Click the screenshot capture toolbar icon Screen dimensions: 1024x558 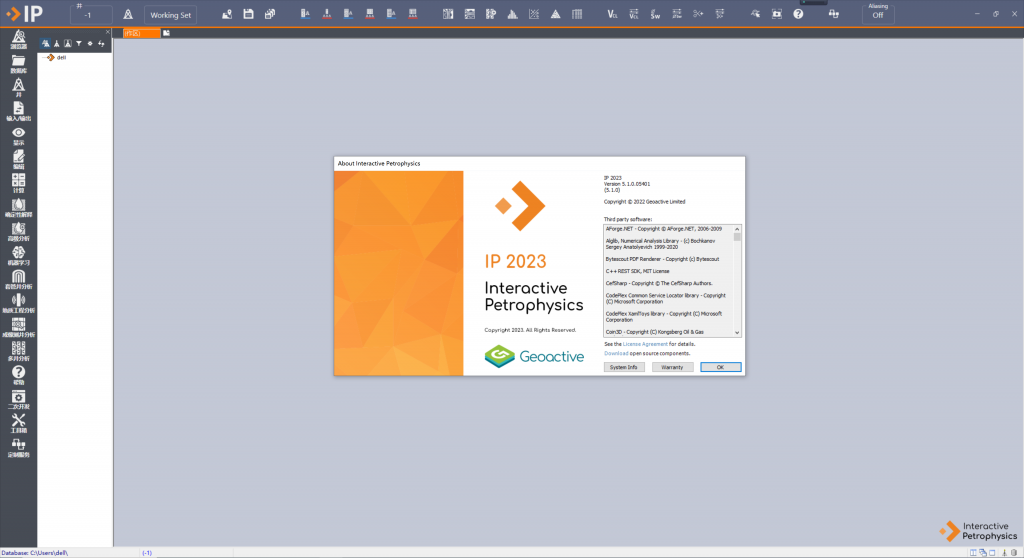pyautogui.click(x=776, y=14)
